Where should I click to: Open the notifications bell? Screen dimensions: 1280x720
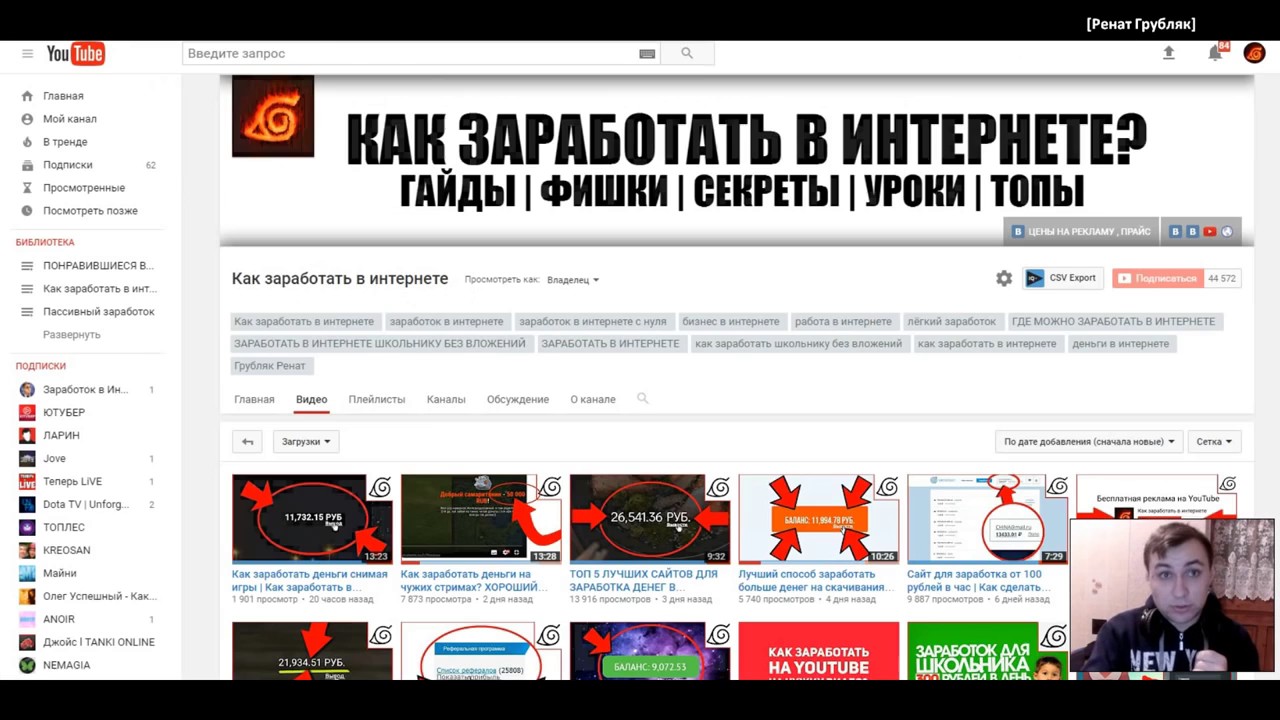tap(1215, 53)
